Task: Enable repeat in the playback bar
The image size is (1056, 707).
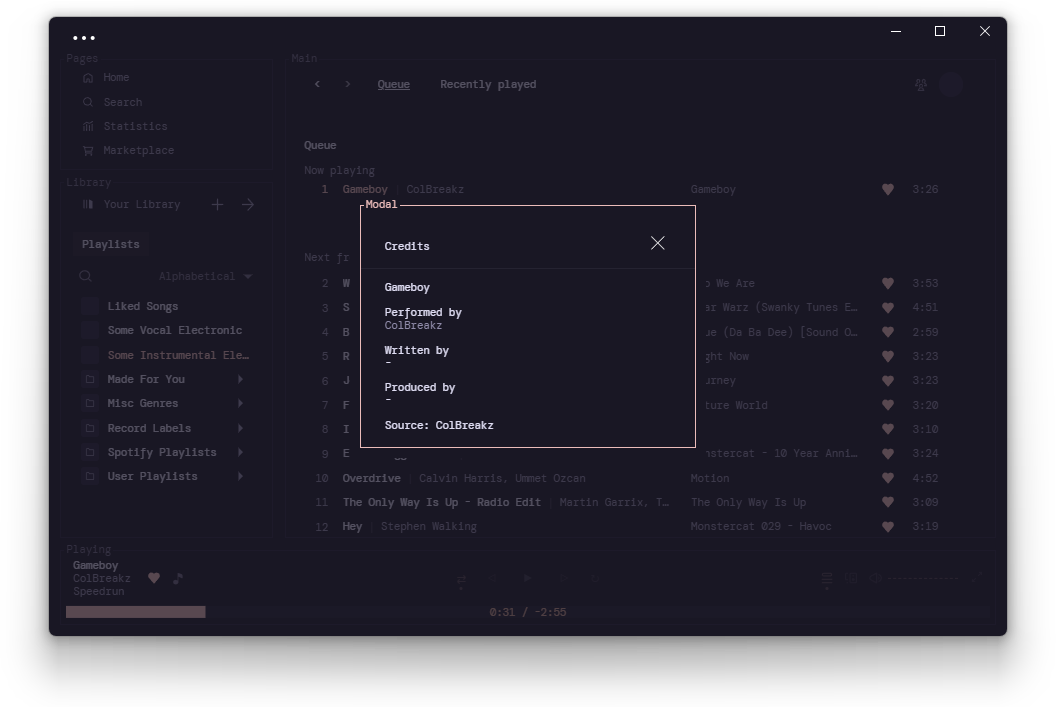Action: pos(595,578)
